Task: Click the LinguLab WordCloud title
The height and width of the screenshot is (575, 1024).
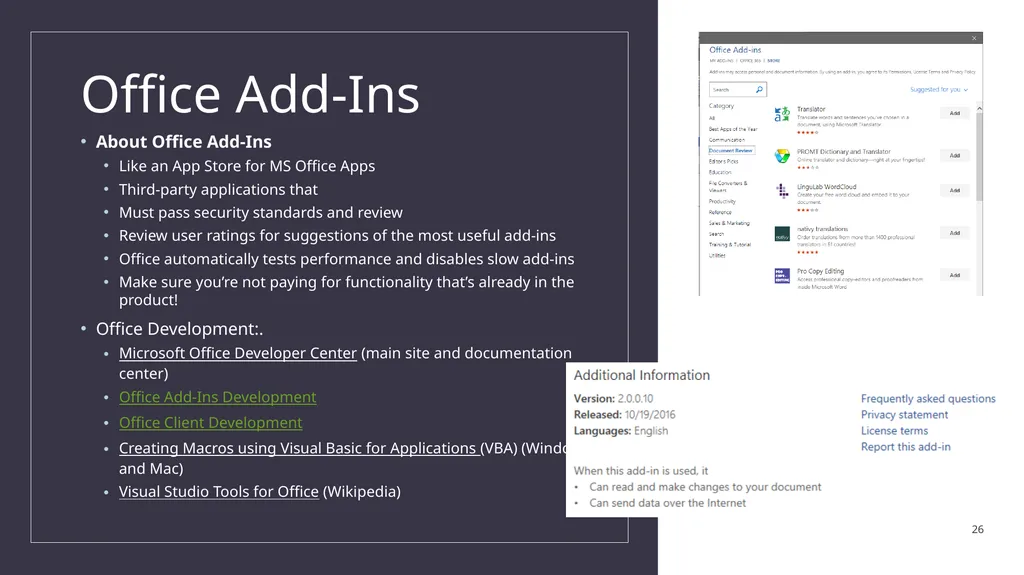Action: click(x=826, y=187)
